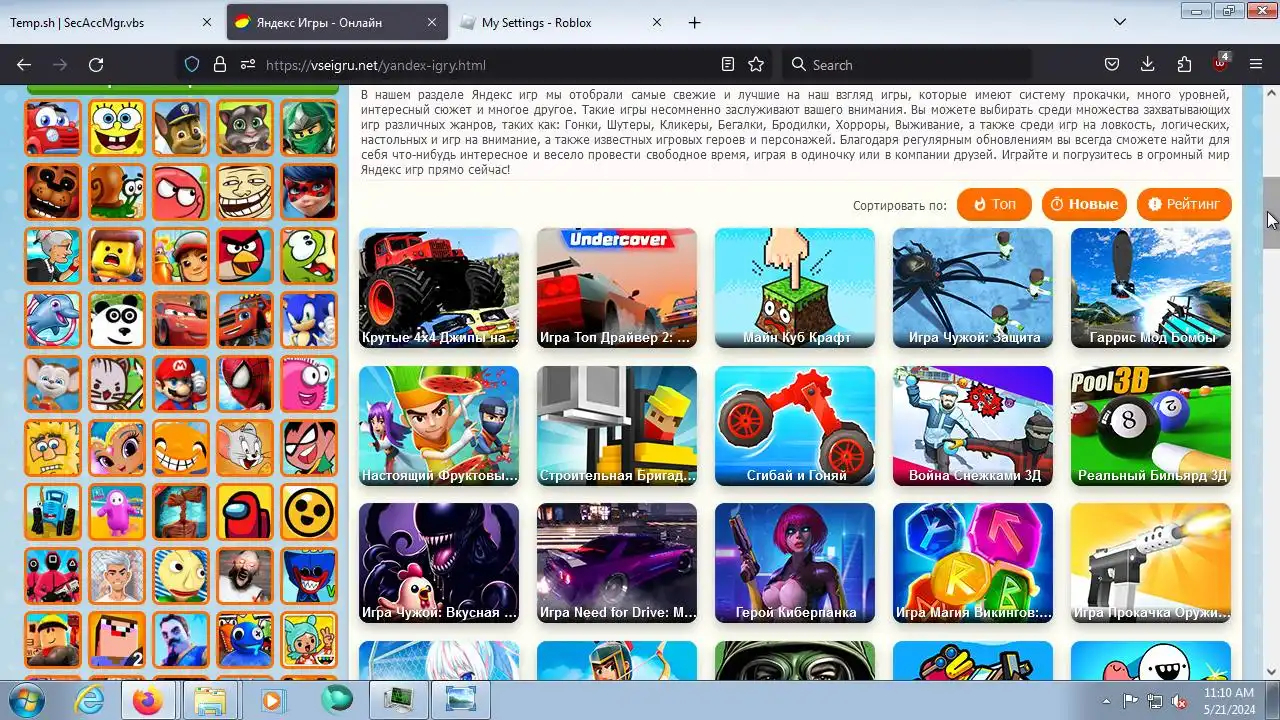This screenshot has height=720, width=1280.
Task: Open the Ladybug heroine category icon
Action: point(309,191)
